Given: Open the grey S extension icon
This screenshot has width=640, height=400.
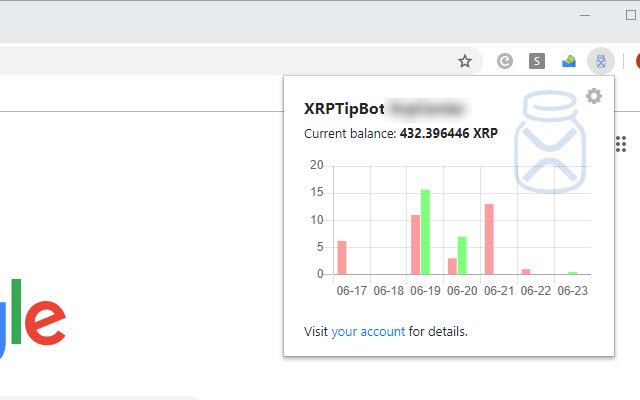Looking at the screenshot, I should pyautogui.click(x=537, y=61).
